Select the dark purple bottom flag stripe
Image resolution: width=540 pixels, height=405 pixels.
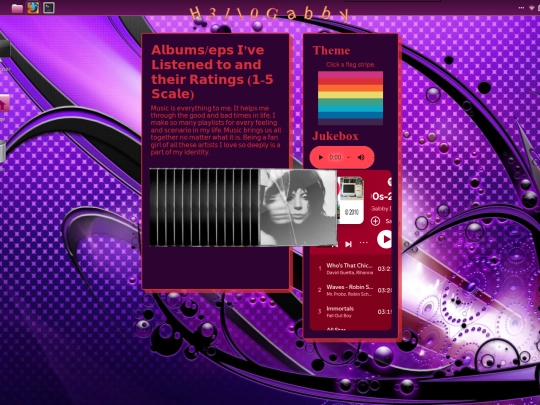(x=350, y=121)
